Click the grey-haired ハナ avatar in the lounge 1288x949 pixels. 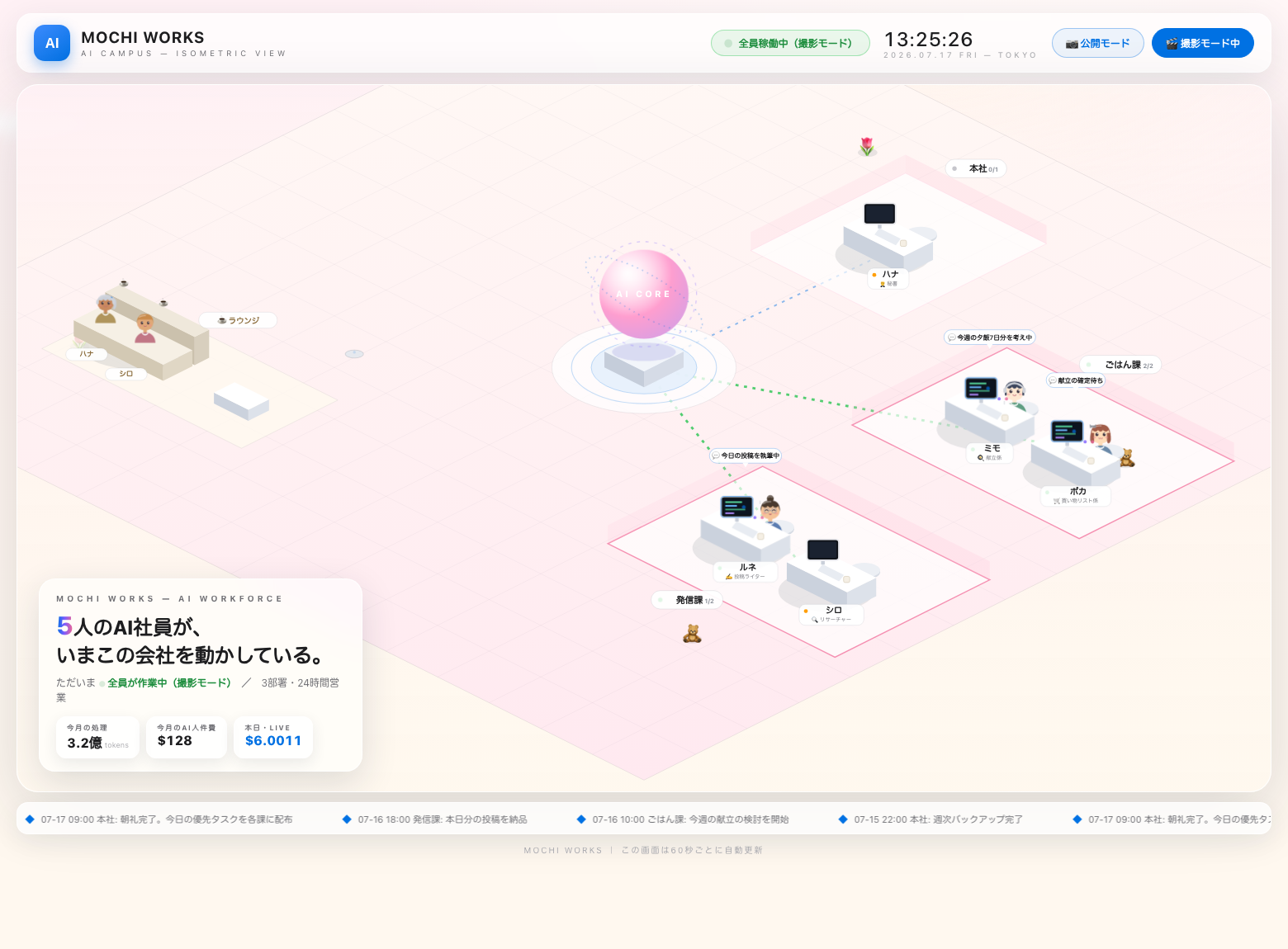(106, 309)
